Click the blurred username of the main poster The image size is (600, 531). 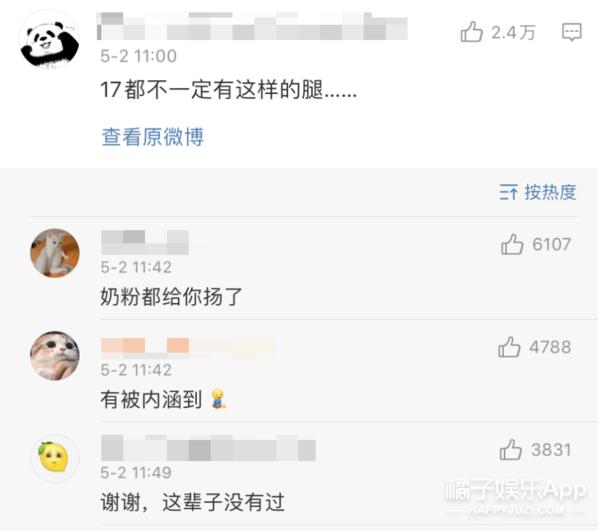coord(252,26)
